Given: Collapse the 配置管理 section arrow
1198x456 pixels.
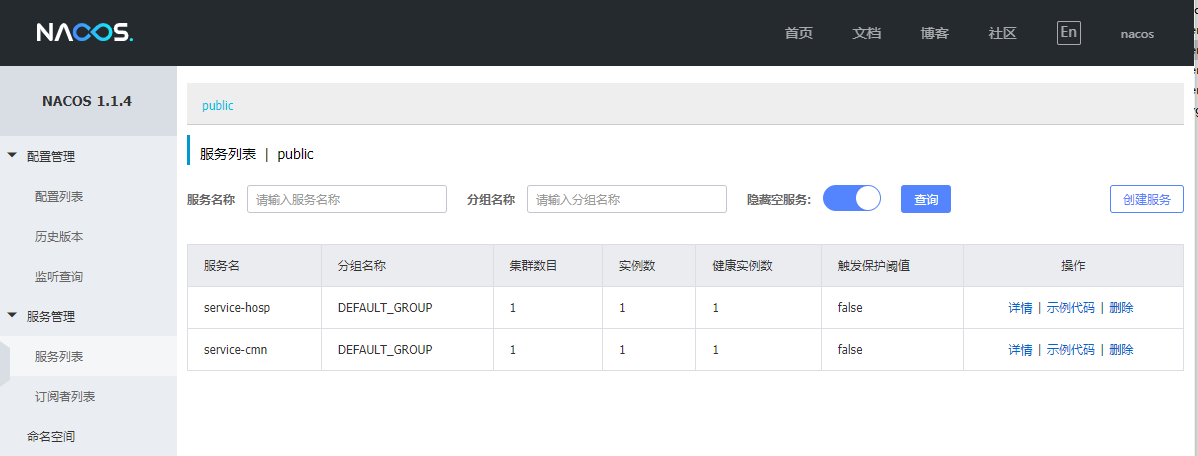Looking at the screenshot, I should coord(12,156).
